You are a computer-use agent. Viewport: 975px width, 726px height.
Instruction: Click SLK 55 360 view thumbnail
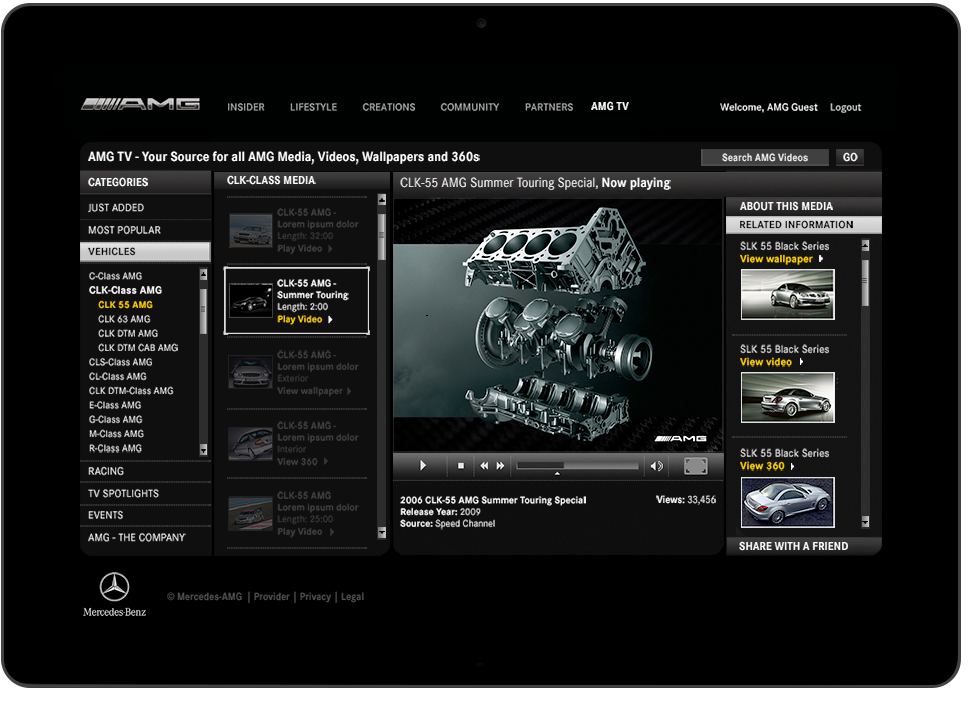coord(787,502)
